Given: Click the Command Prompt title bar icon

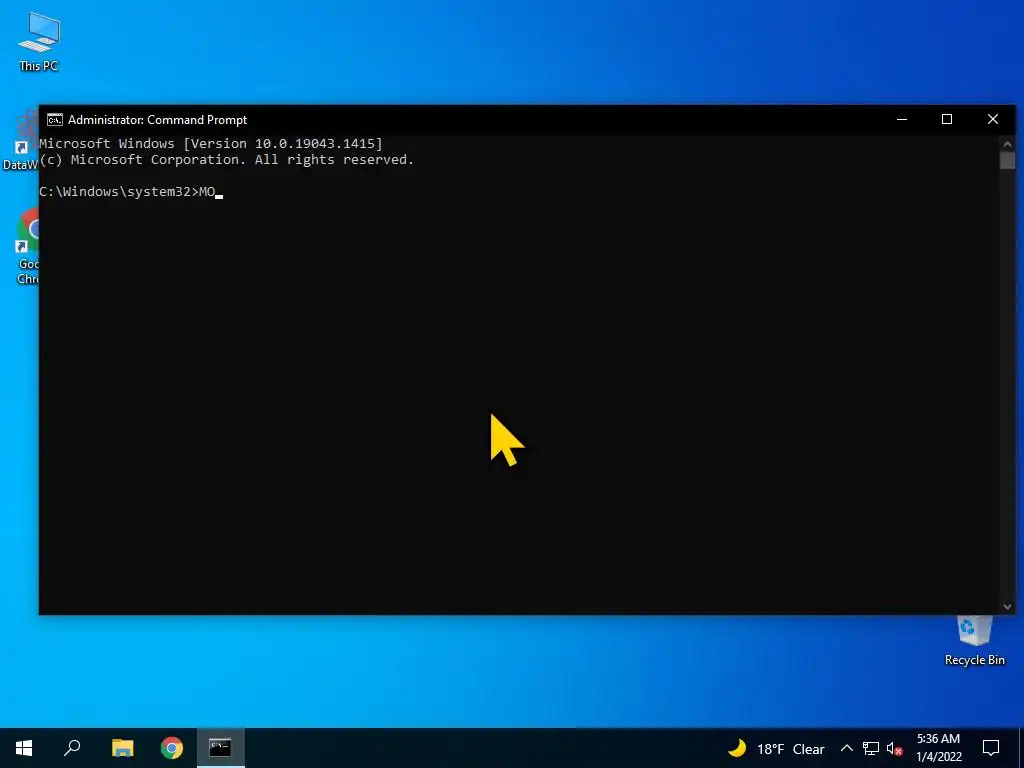Looking at the screenshot, I should (x=55, y=120).
